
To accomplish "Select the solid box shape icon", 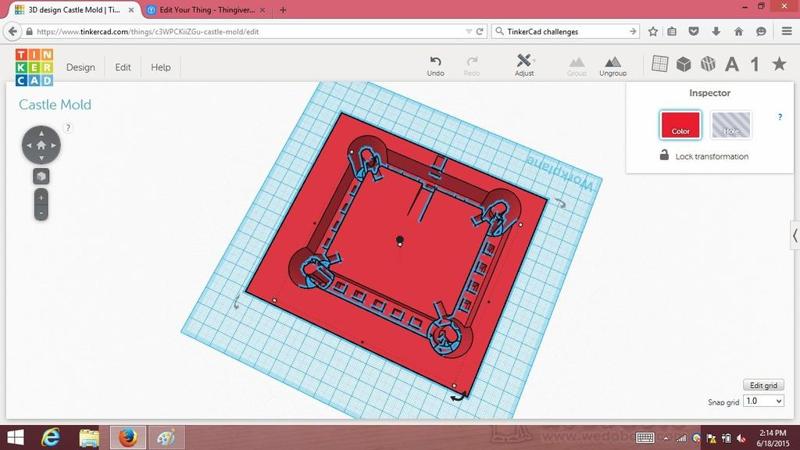I will tap(684, 64).
